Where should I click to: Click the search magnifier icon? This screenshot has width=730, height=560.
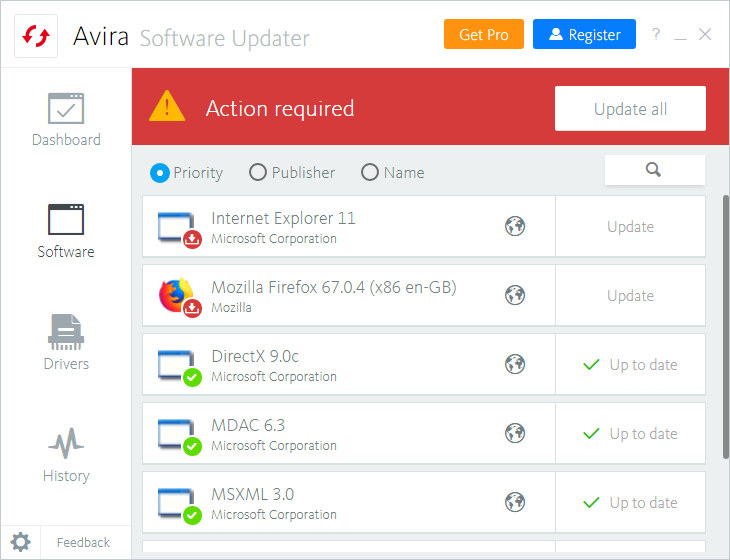[654, 170]
